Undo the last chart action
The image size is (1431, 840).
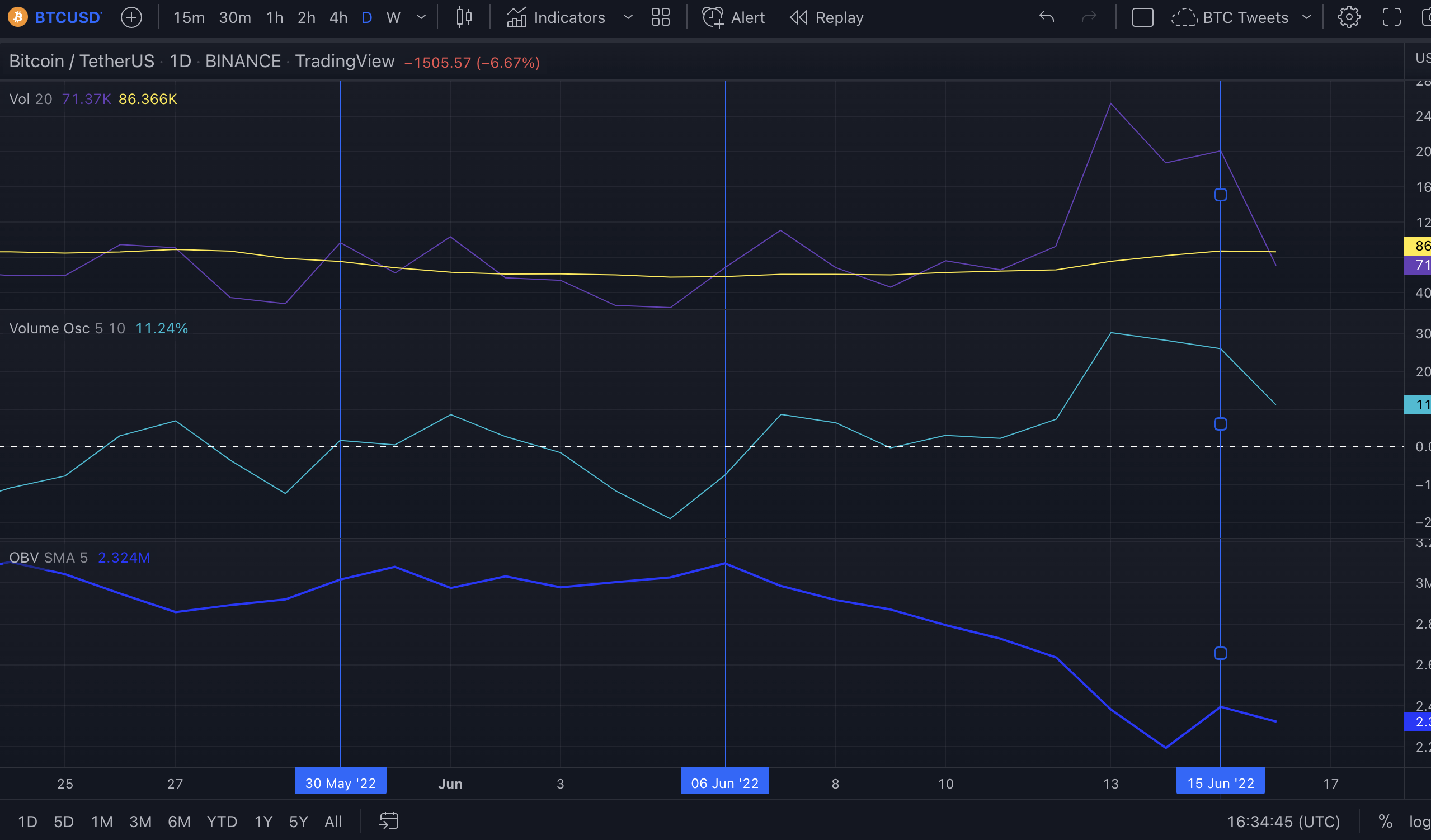click(1047, 17)
